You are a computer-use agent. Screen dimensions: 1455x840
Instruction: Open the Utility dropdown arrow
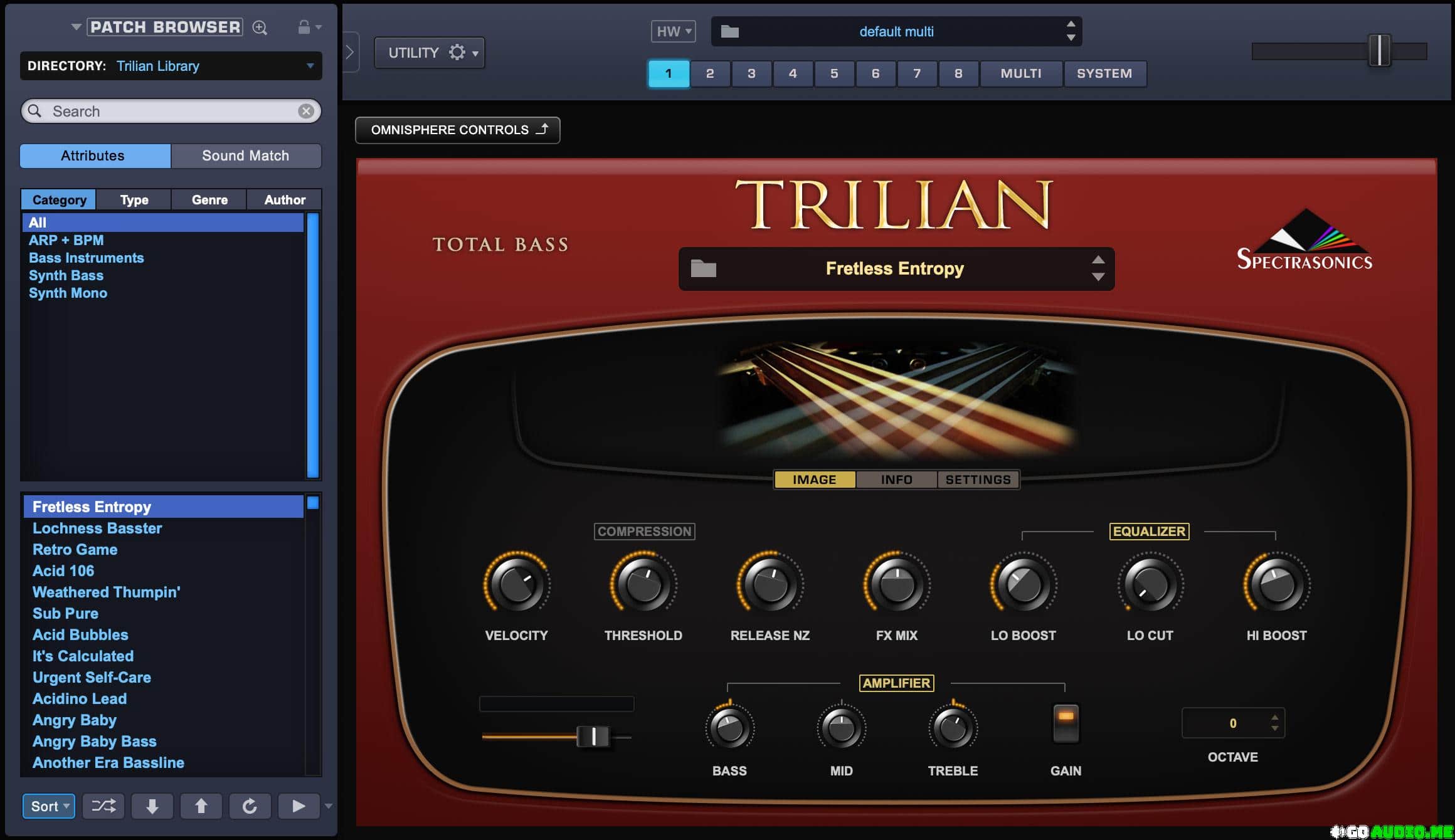tap(475, 53)
